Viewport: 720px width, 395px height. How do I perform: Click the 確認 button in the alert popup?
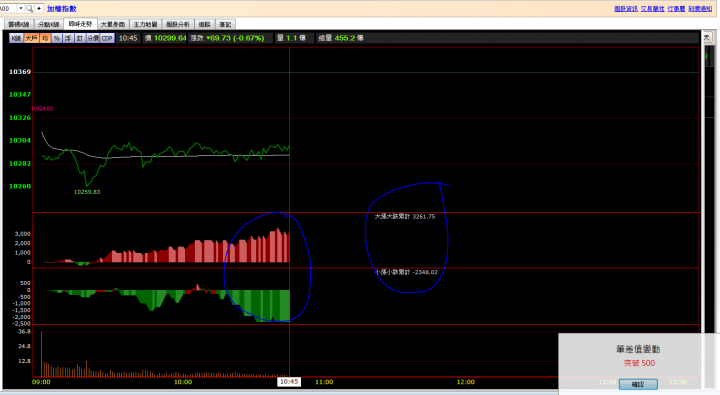coord(638,384)
